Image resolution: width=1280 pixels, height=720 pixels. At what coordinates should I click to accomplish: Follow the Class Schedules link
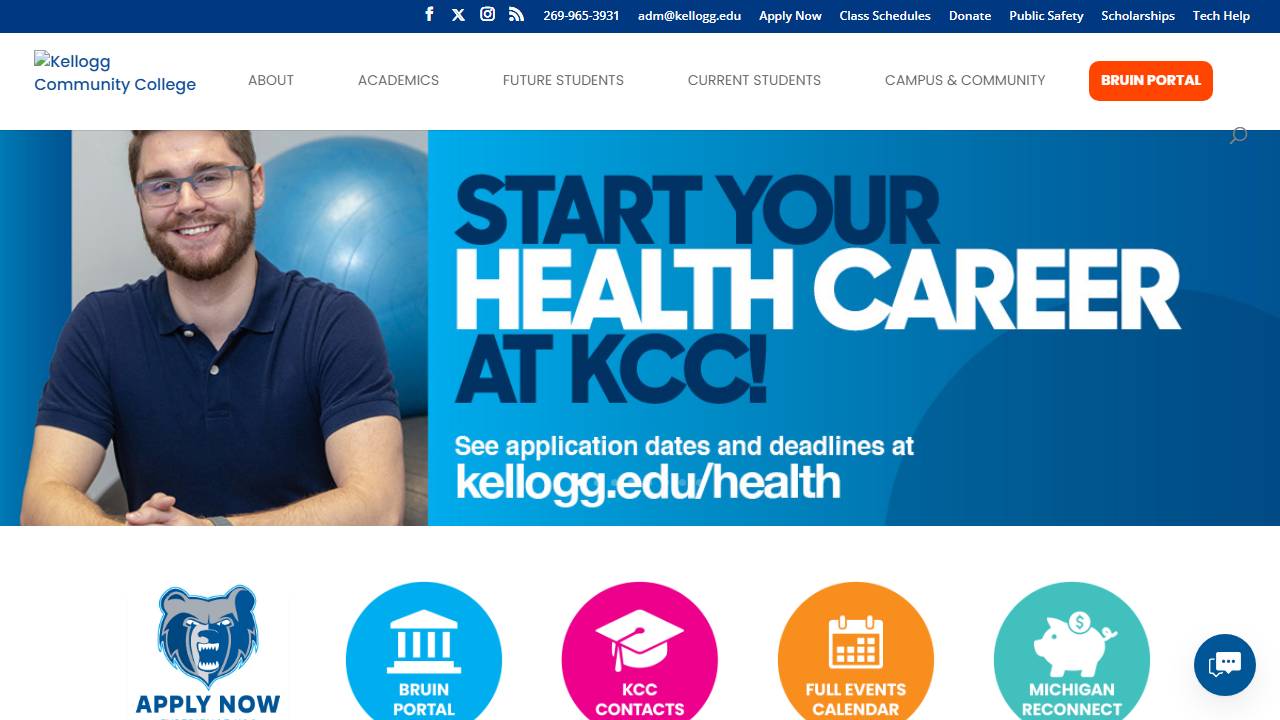tap(885, 16)
